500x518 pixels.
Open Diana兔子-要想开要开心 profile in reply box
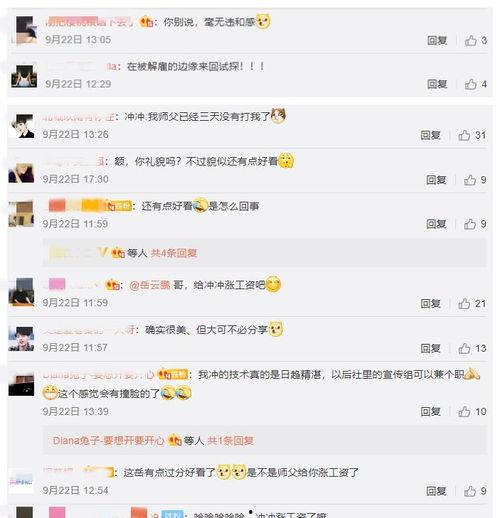click(x=109, y=441)
